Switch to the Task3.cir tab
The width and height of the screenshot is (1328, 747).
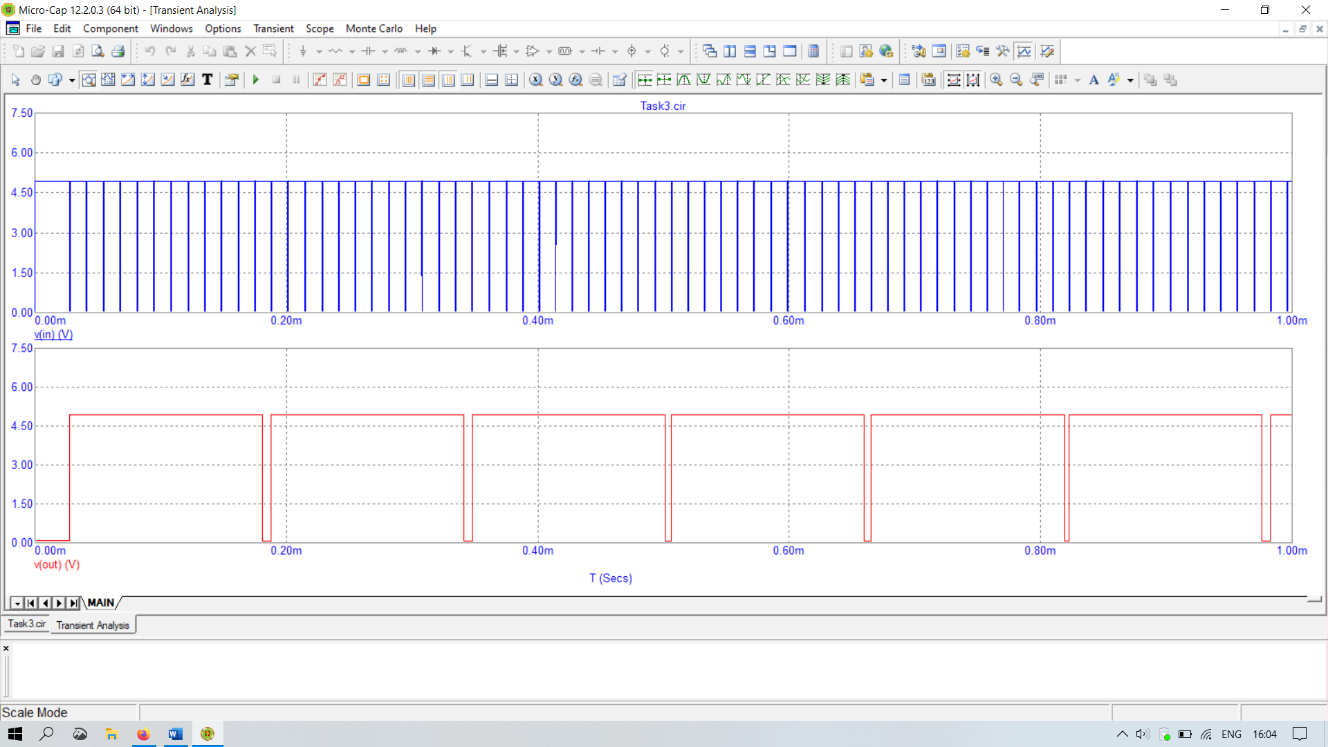tap(27, 623)
